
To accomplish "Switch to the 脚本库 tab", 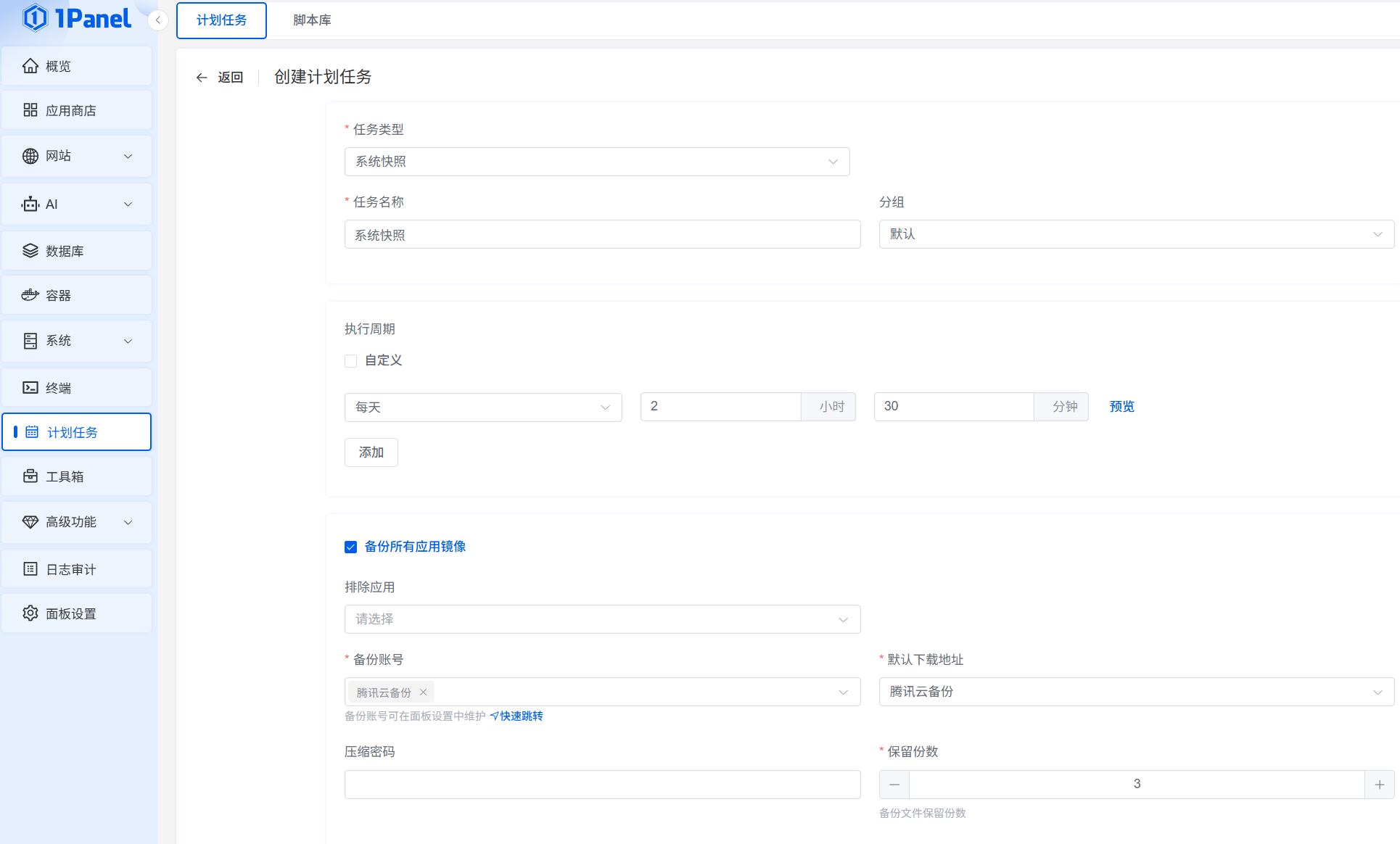I will (x=312, y=20).
